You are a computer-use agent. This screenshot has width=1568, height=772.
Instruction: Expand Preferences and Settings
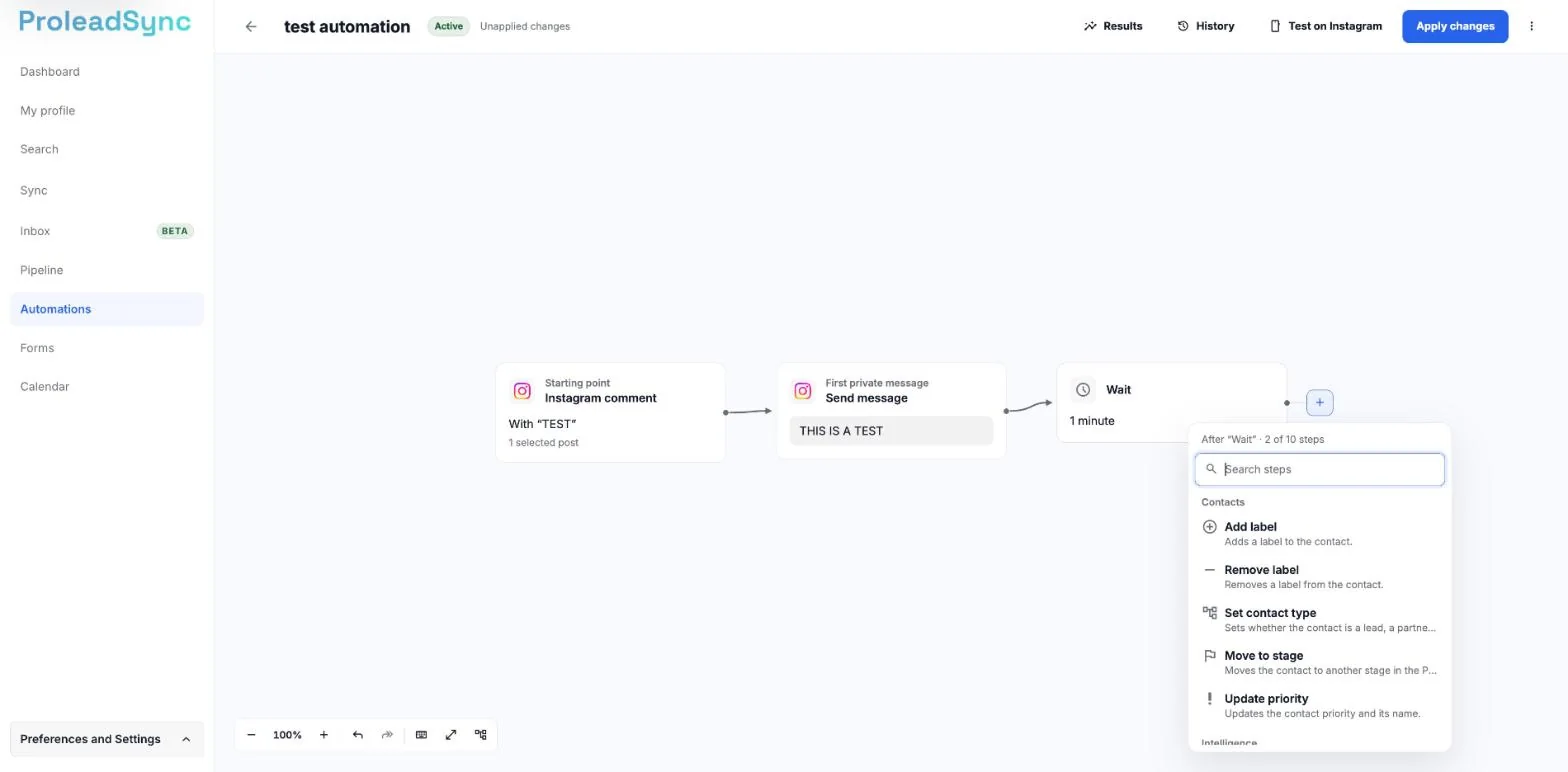[x=106, y=739]
